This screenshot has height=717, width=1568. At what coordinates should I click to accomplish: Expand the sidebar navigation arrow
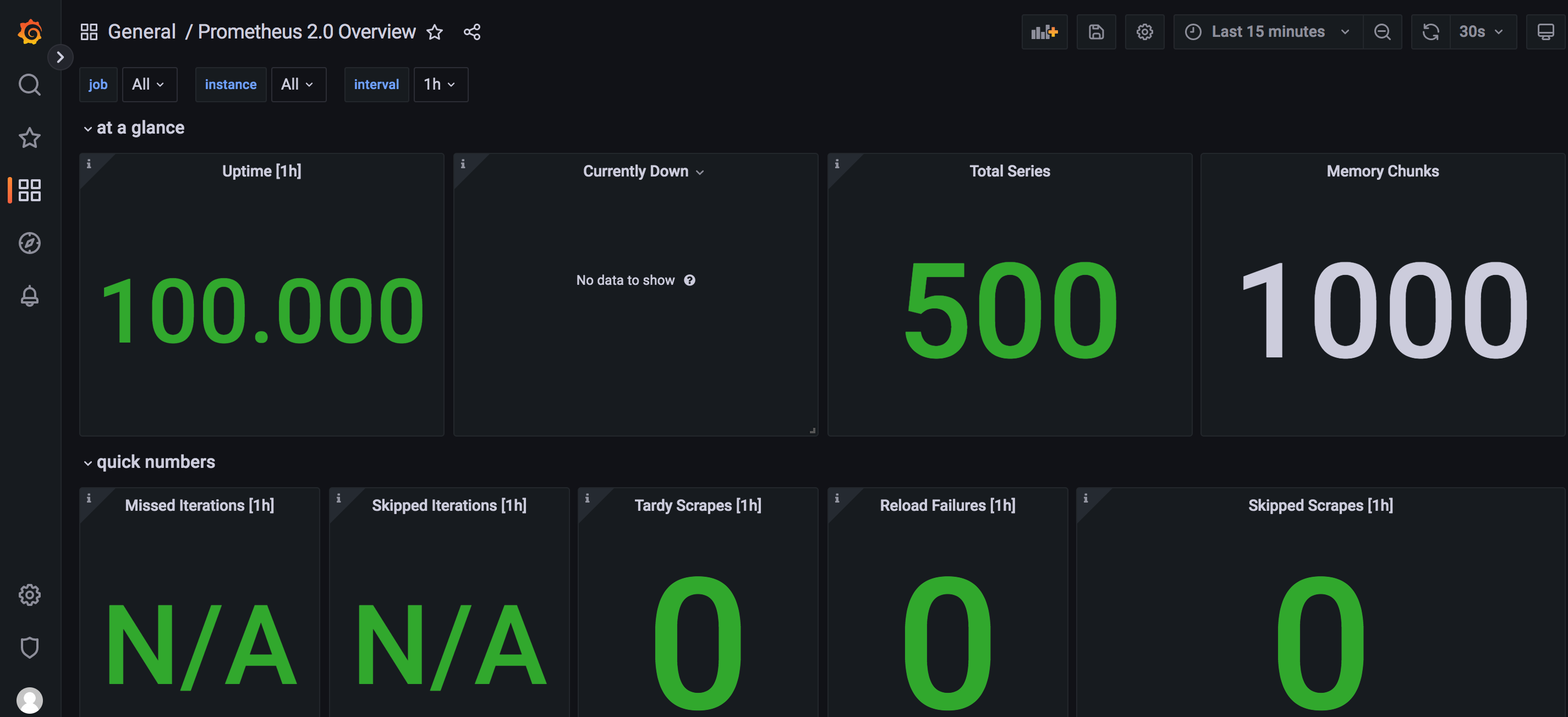coord(61,57)
